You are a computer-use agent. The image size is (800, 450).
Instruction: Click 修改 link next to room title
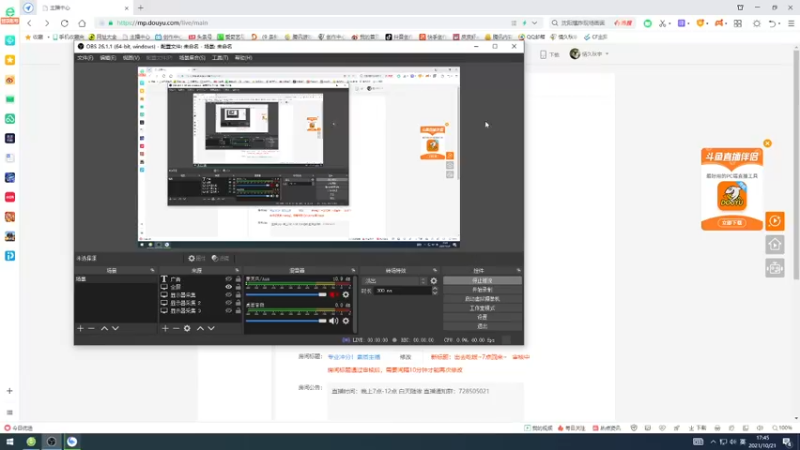[406, 357]
